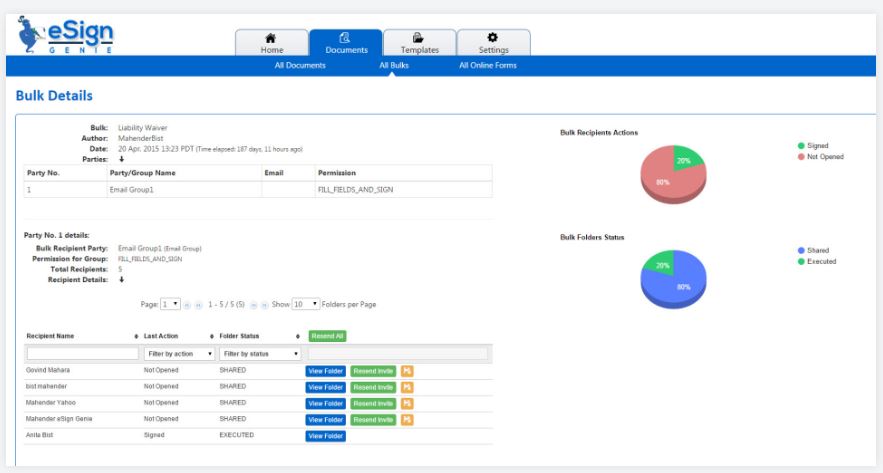883x473 pixels.
Task: Switch to All Online Forms tab
Action: click(x=487, y=66)
